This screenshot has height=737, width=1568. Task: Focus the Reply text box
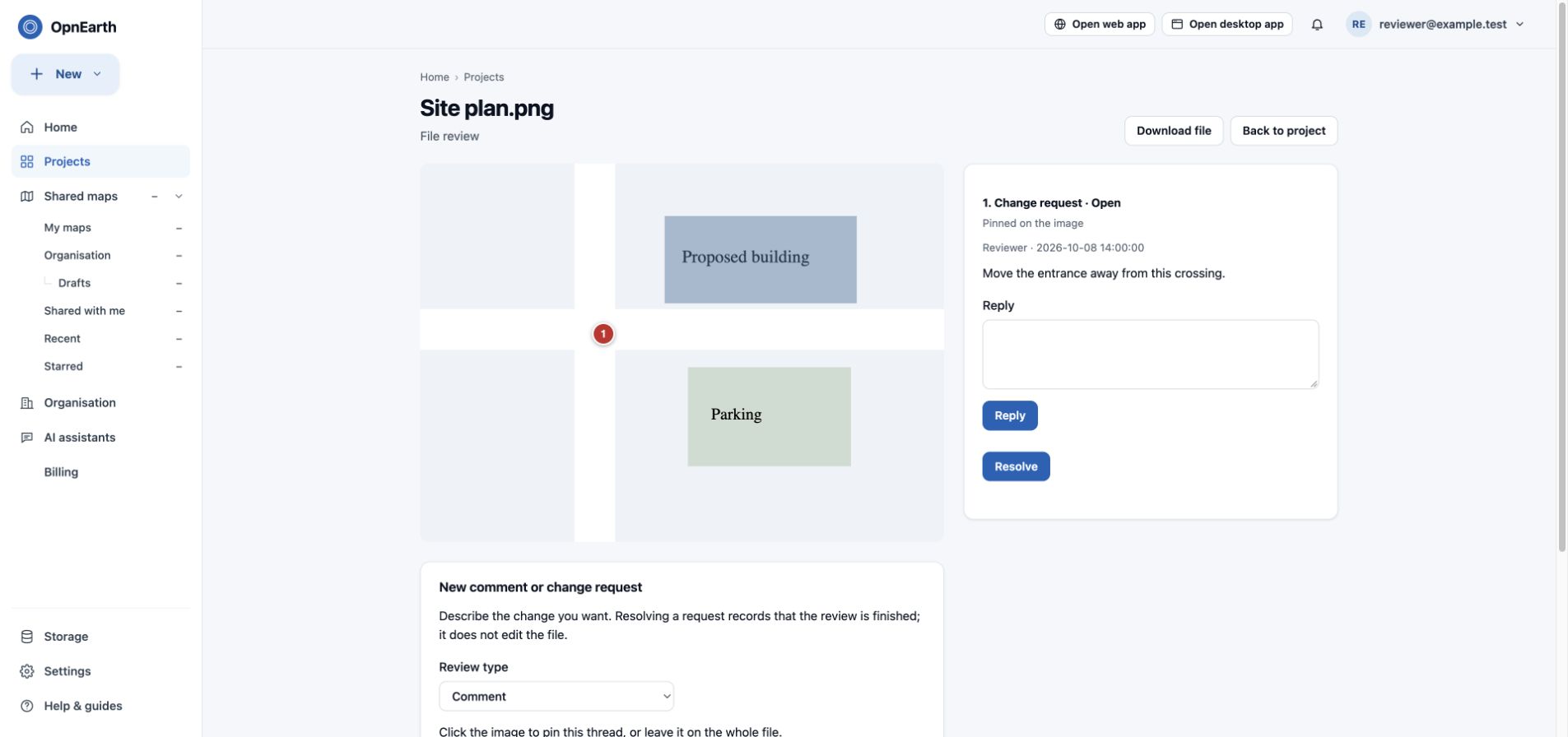[1151, 355]
